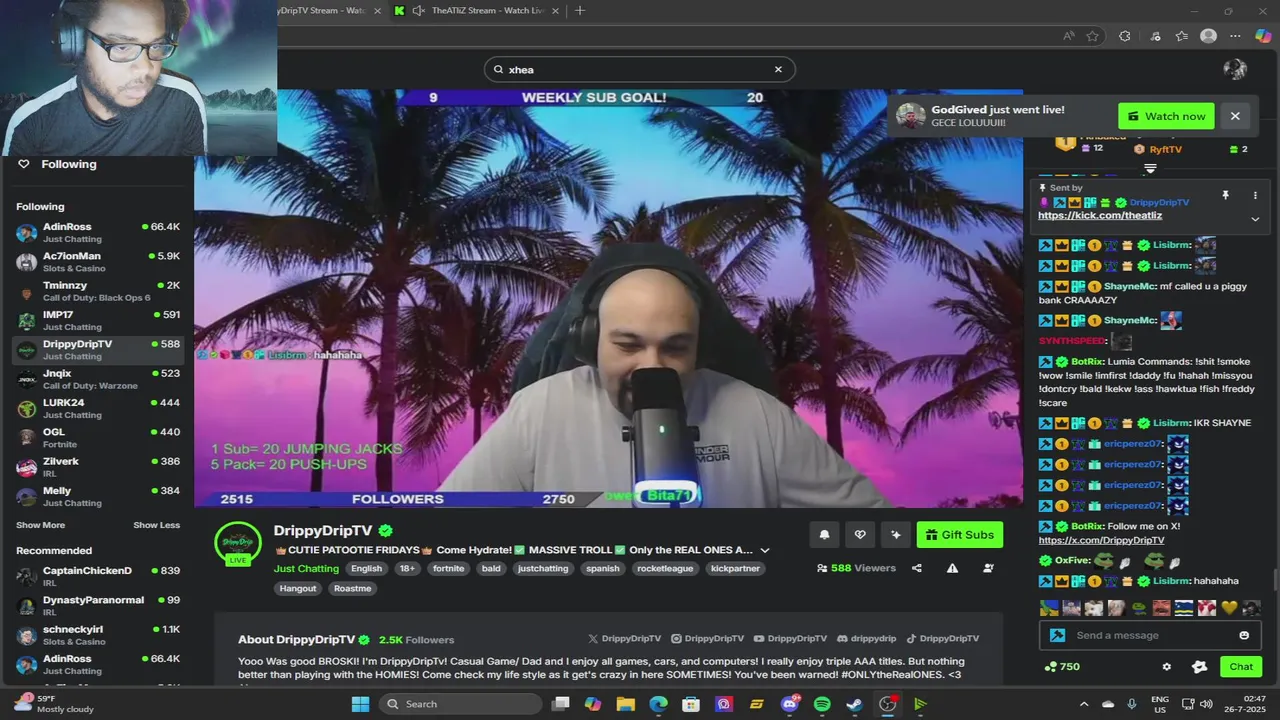Open Ac7ionMan channel in sidebar
The height and width of the screenshot is (720, 1280).
[97, 261]
